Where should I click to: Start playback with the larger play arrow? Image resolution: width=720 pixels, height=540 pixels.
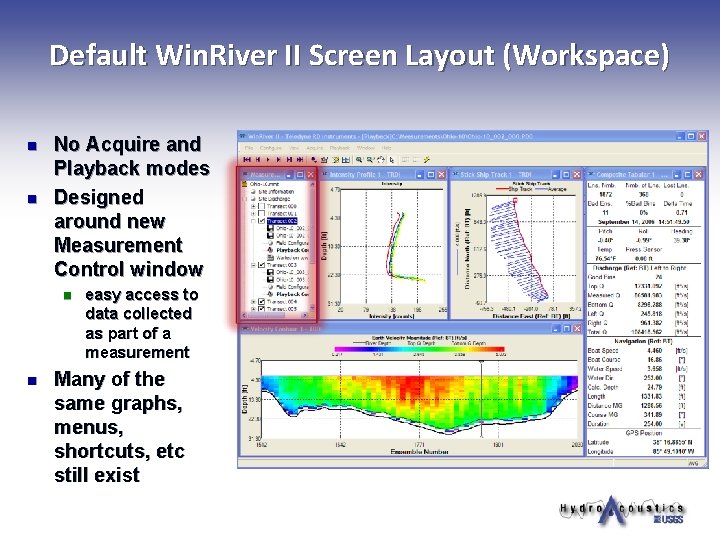[x=279, y=159]
